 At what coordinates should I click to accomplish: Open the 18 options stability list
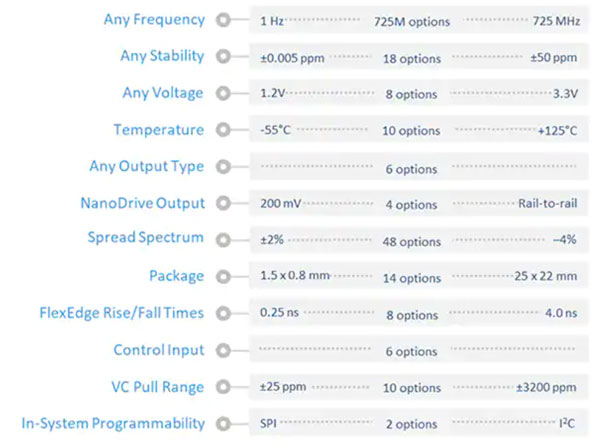click(412, 58)
